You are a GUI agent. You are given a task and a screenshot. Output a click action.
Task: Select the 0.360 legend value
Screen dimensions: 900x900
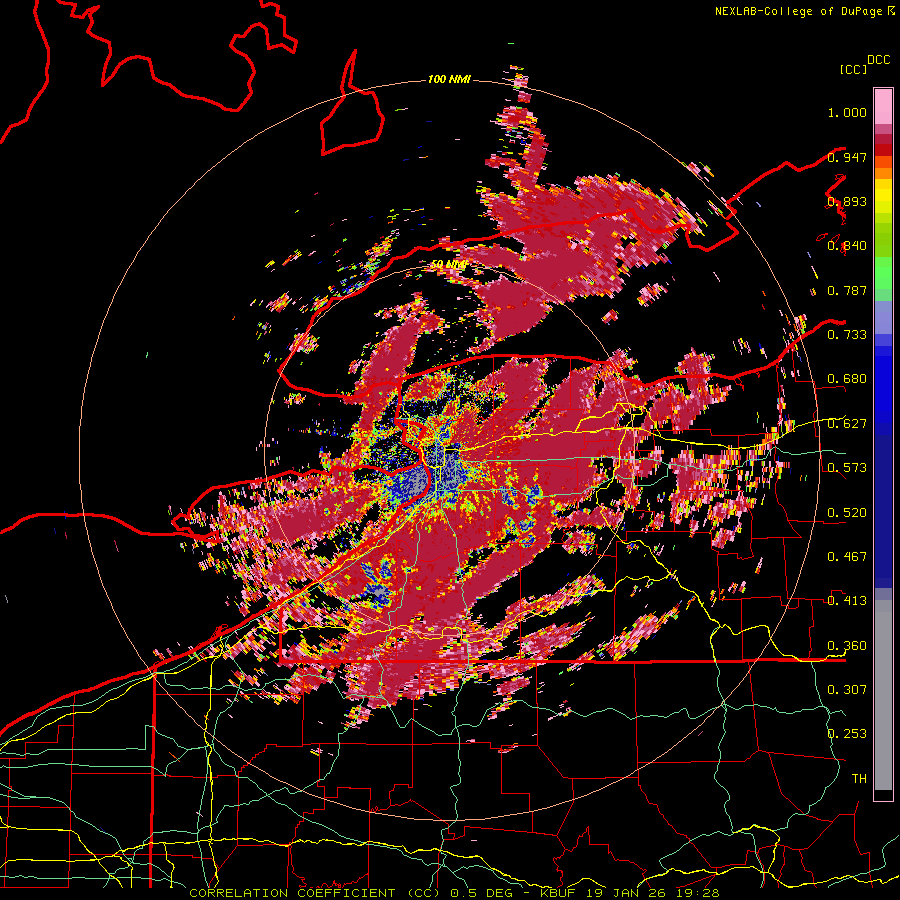[x=847, y=646]
